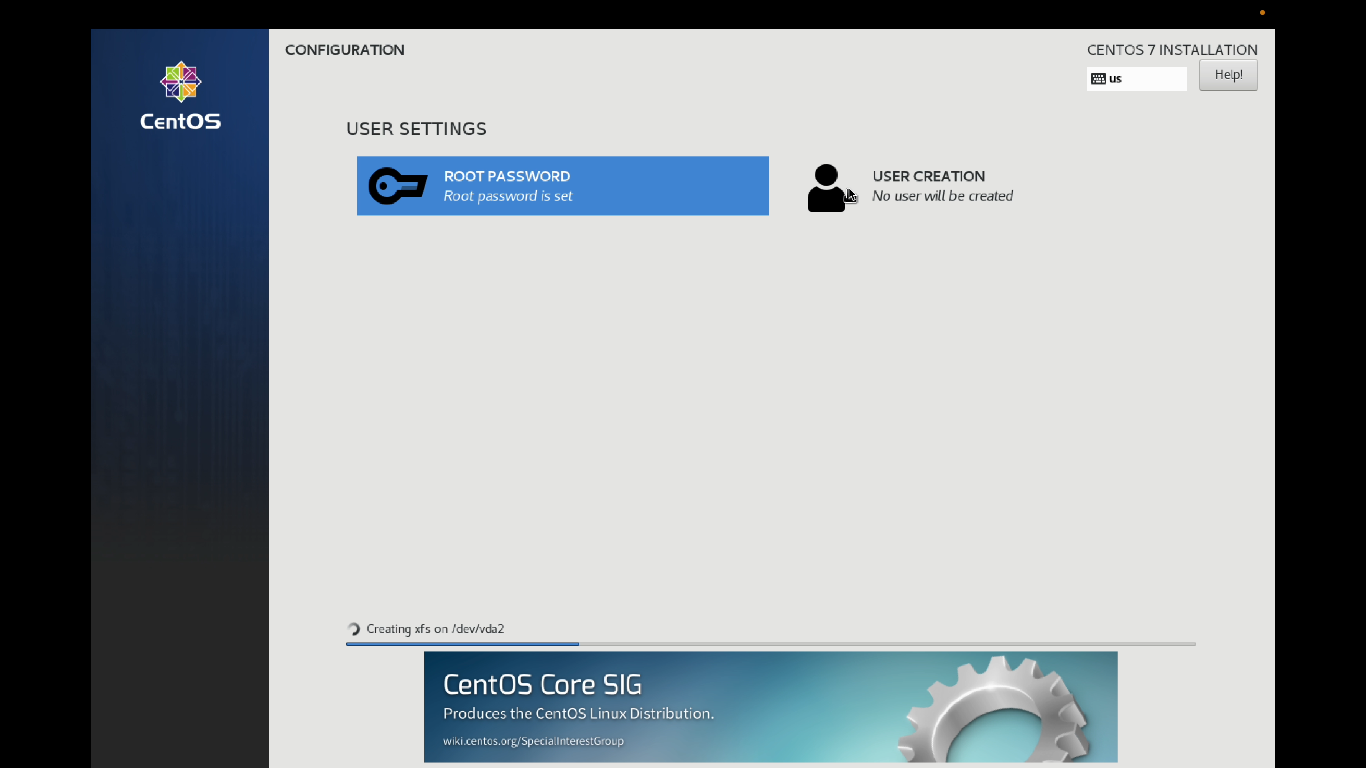Click the Help! button

[1228, 75]
